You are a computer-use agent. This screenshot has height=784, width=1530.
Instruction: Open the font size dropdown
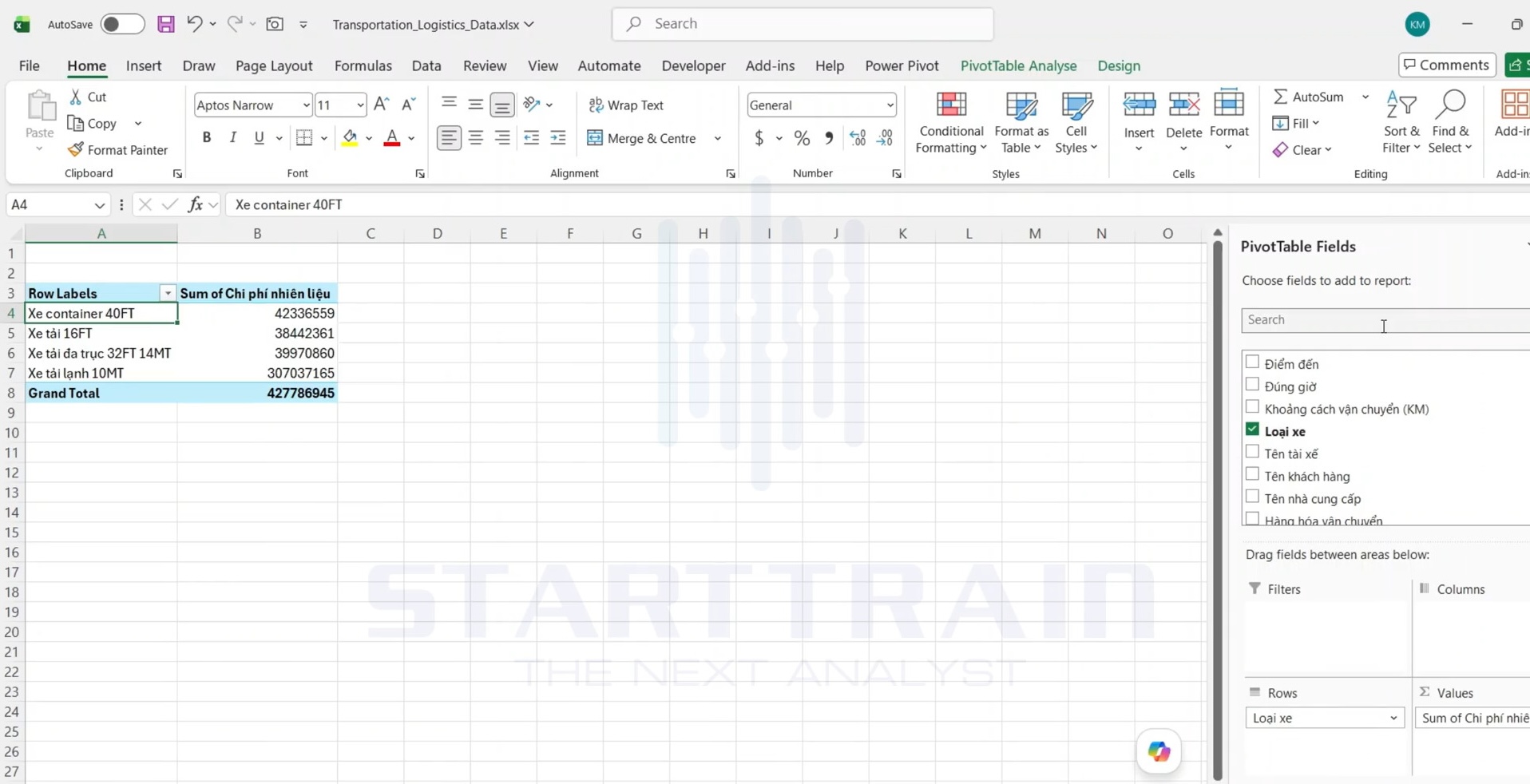[x=360, y=105]
